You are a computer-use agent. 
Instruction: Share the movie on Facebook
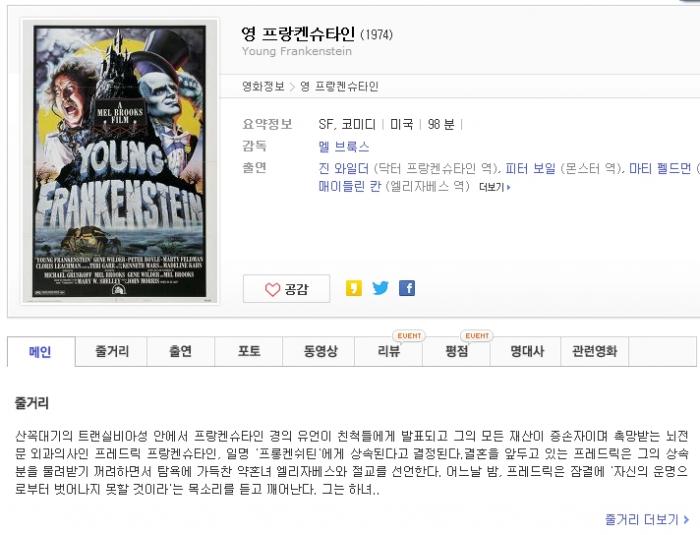pos(407,288)
